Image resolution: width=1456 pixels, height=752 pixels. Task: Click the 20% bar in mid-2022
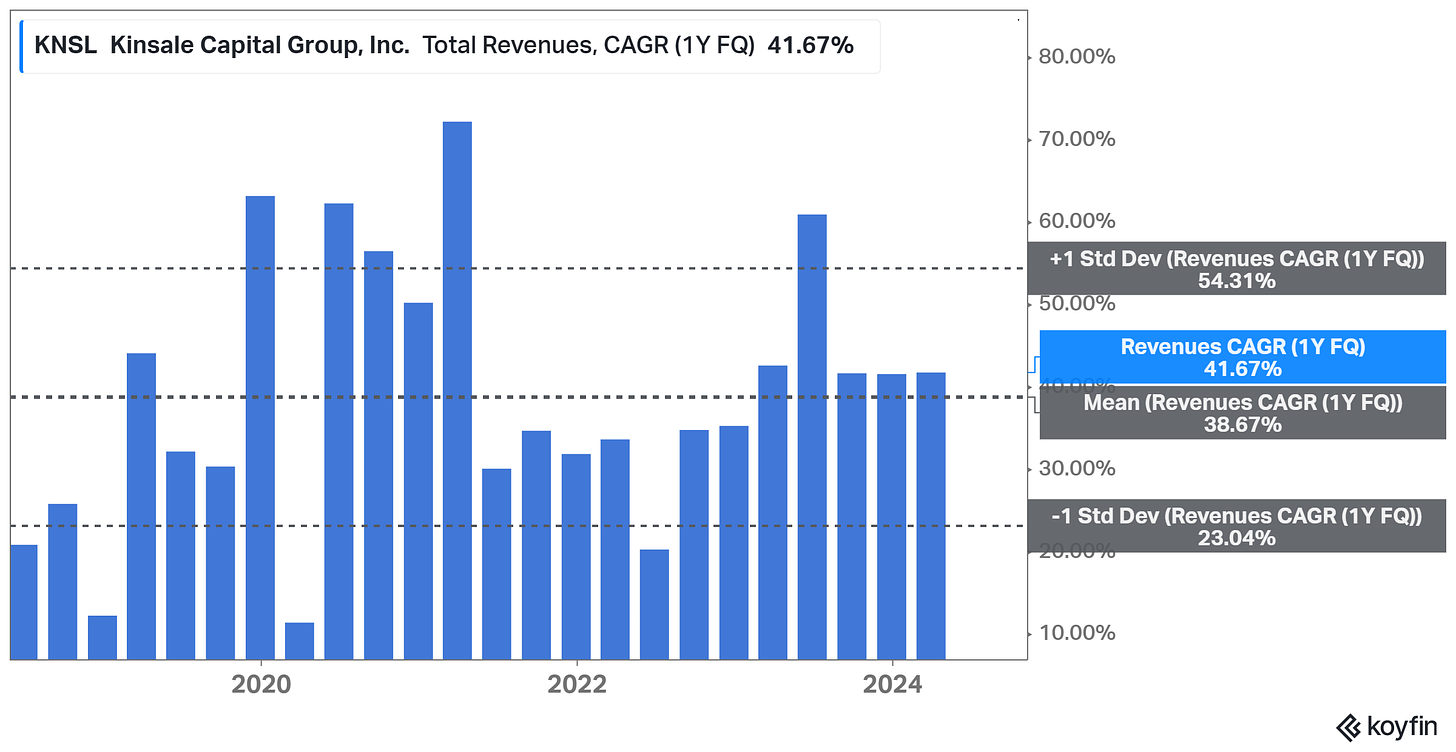[654, 605]
